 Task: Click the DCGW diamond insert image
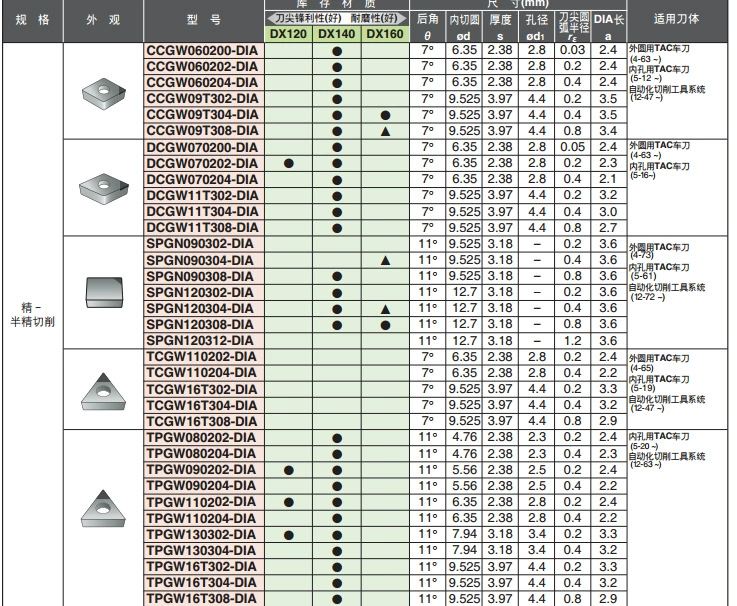point(104,189)
